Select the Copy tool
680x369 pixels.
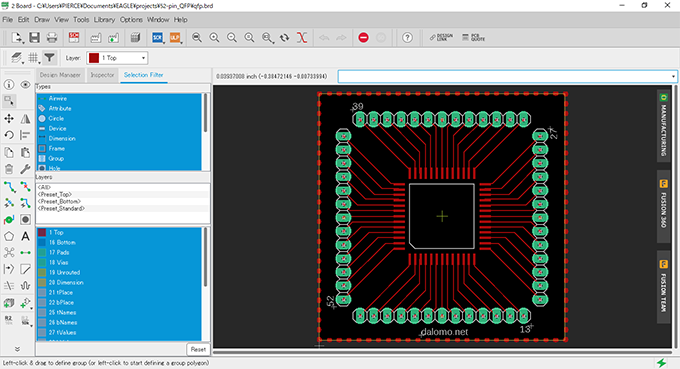click(9, 152)
